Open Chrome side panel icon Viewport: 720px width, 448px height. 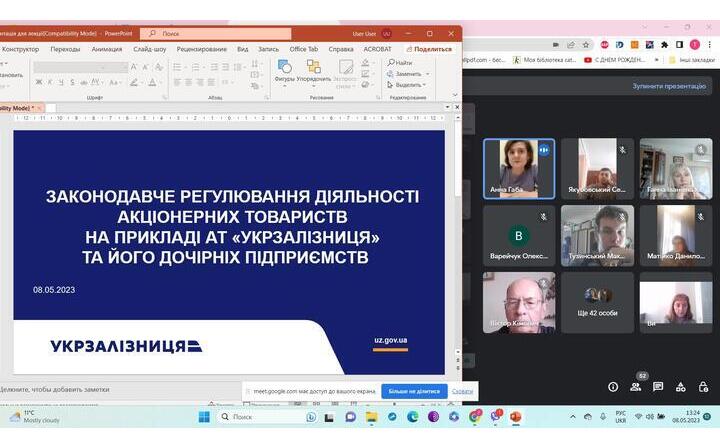(680, 45)
